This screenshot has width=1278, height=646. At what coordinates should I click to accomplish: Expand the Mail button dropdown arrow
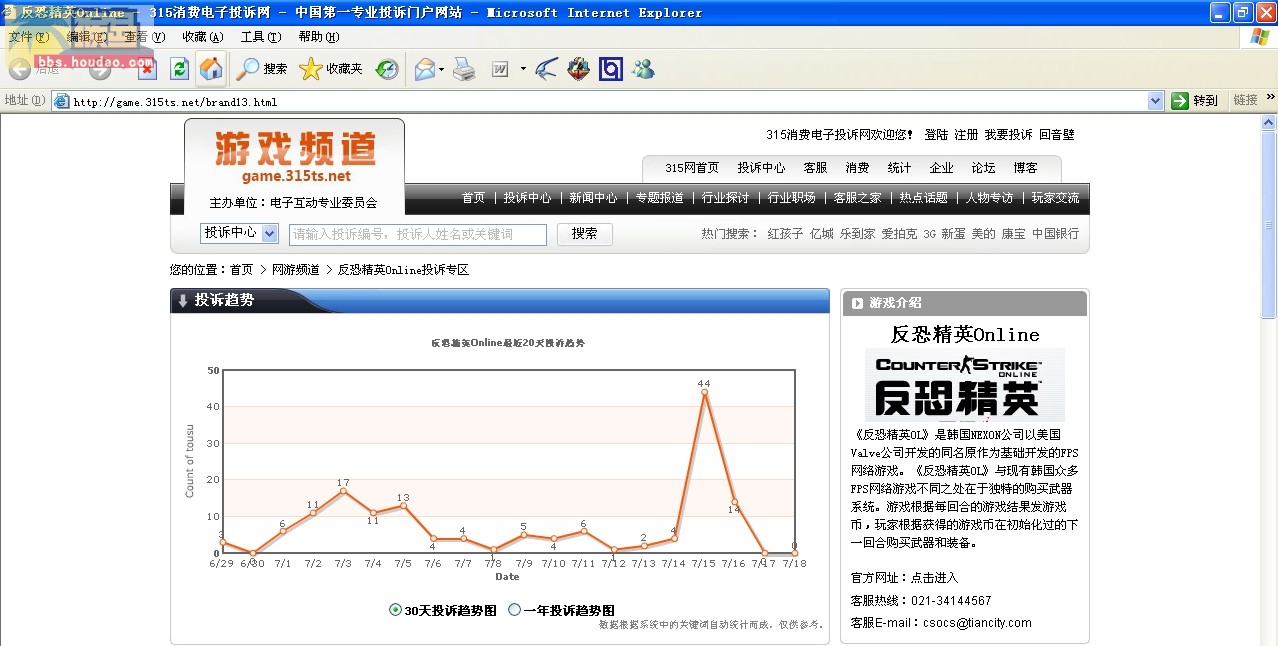[x=441, y=69]
